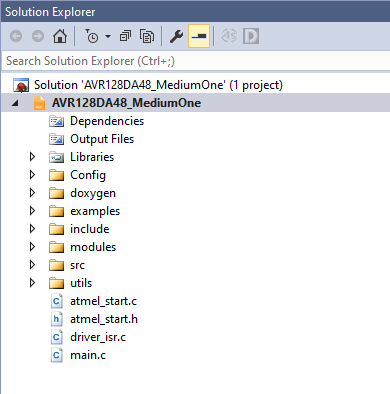Select the src folder label
Viewport: 390px width, 394px height.
pos(77,265)
